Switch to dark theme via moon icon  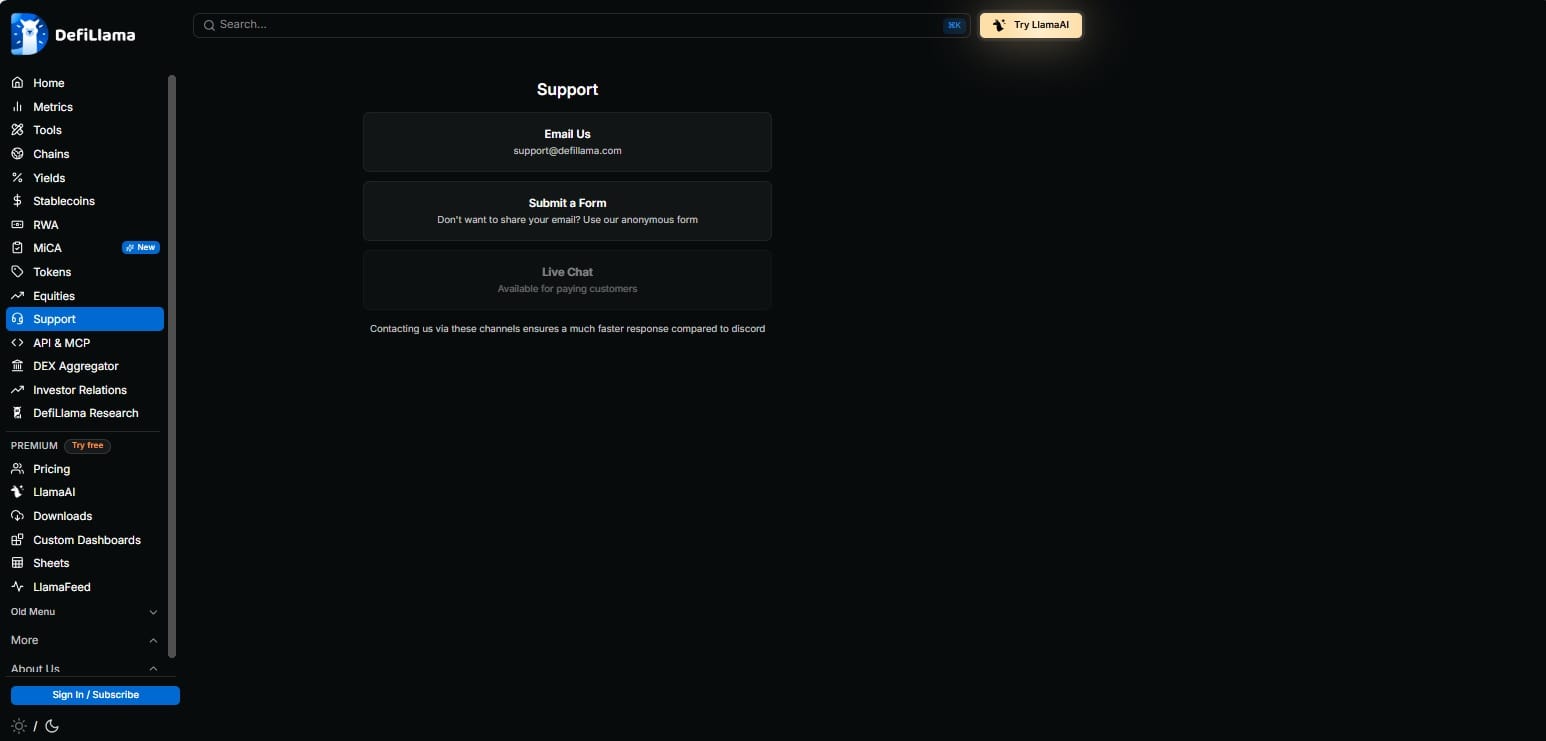click(x=52, y=726)
